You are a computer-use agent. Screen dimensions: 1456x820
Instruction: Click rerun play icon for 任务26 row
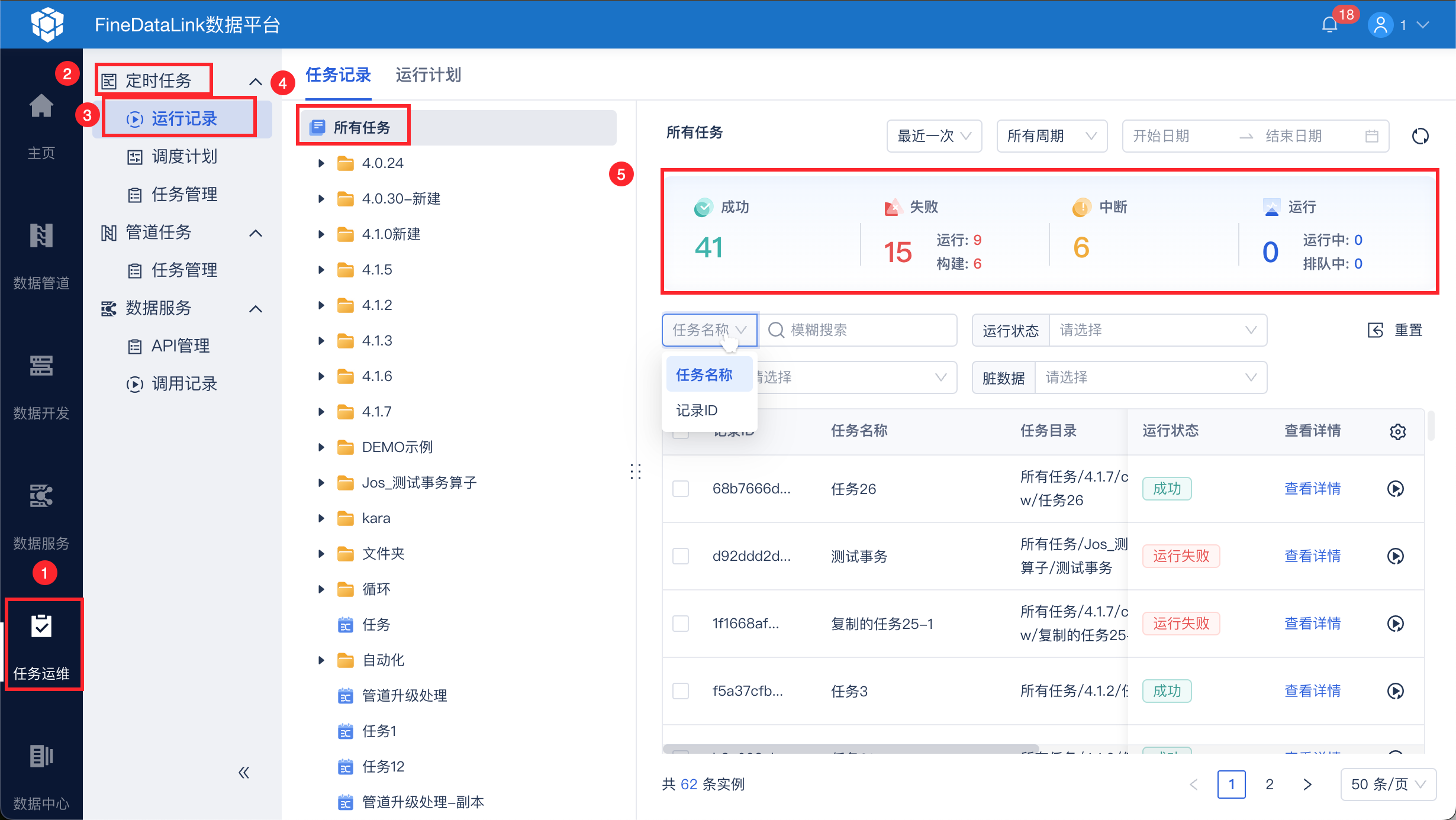click(1395, 489)
